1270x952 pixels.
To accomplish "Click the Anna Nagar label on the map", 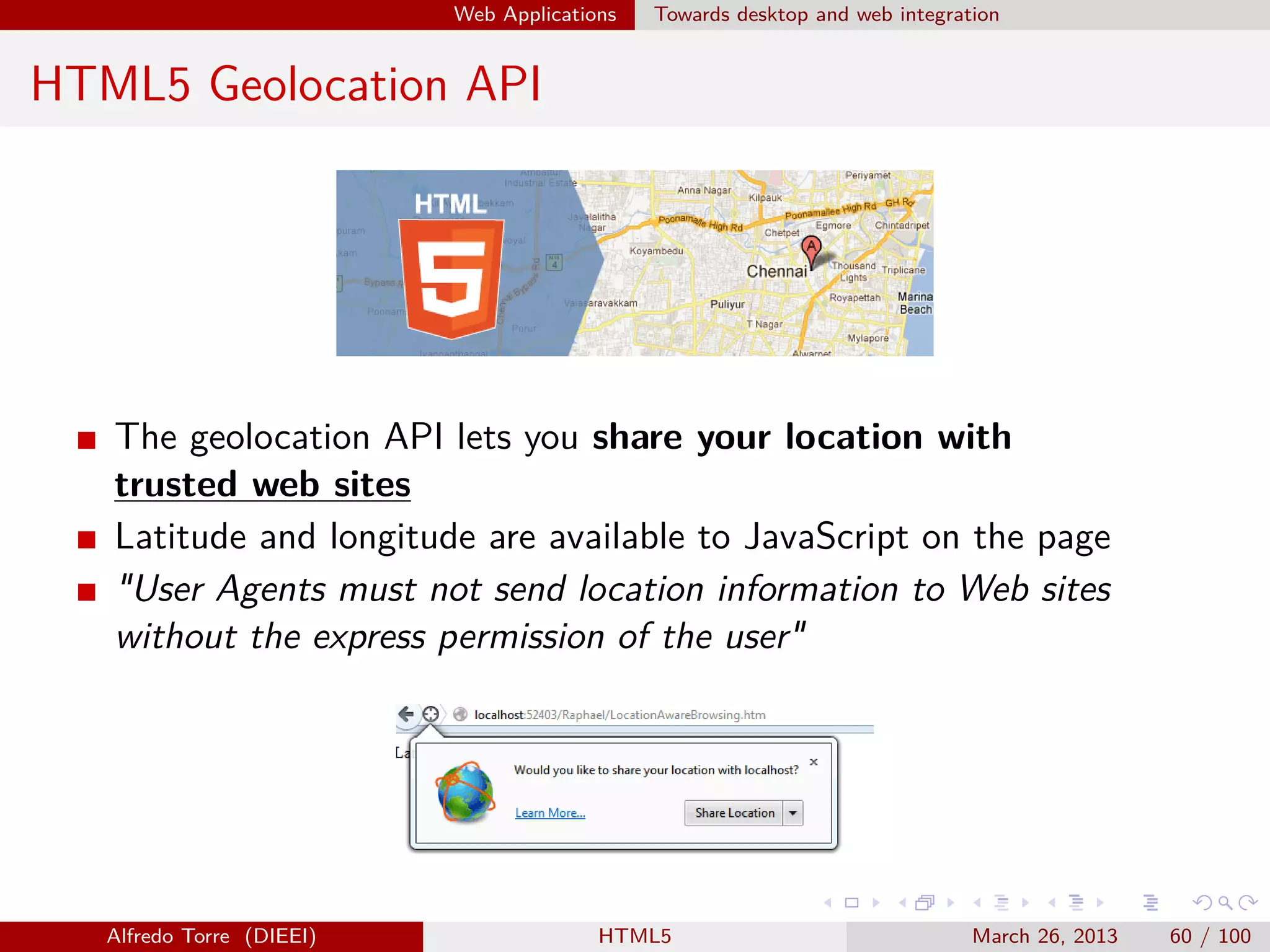I will [x=704, y=190].
